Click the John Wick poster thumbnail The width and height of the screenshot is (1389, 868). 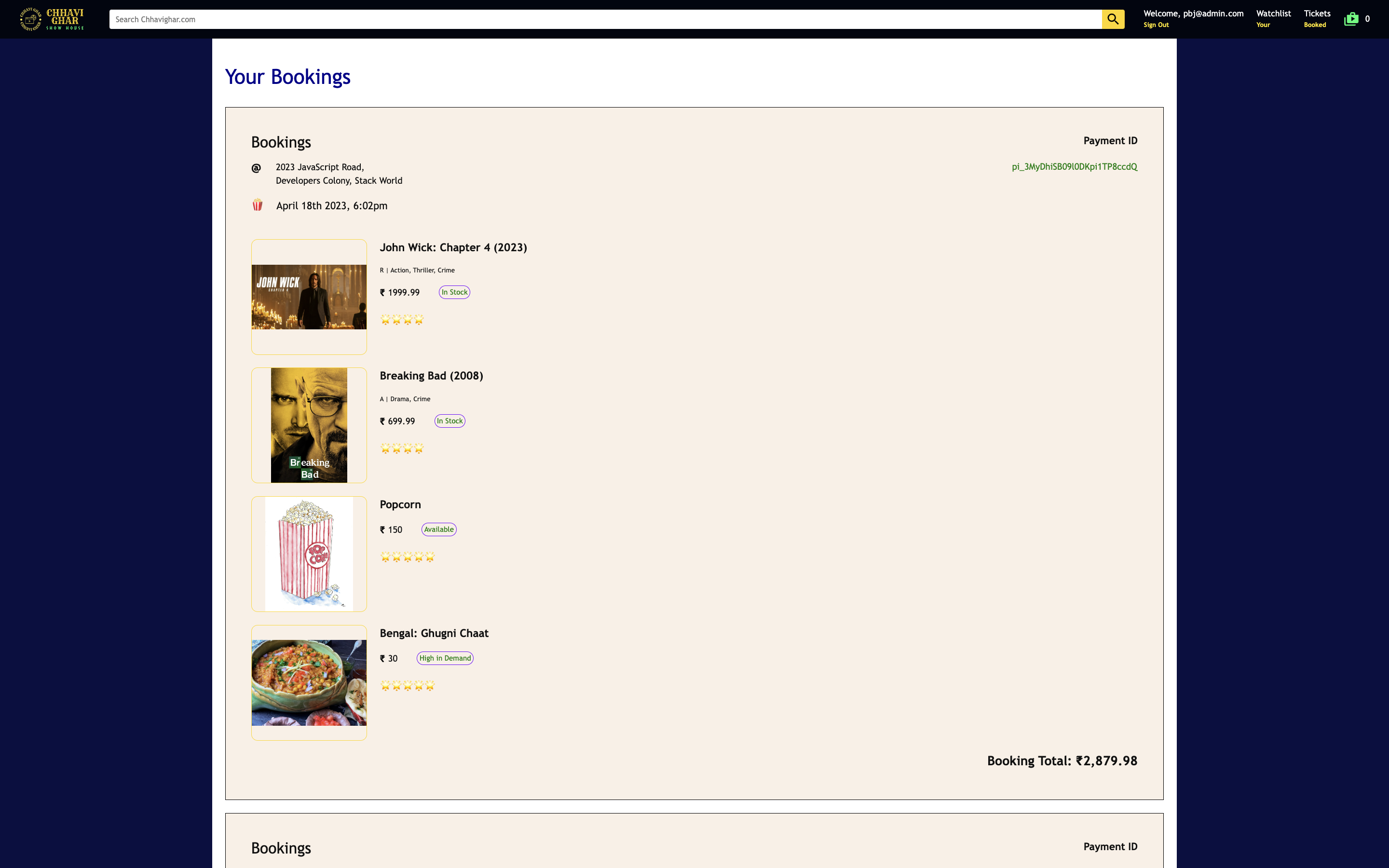click(x=309, y=296)
